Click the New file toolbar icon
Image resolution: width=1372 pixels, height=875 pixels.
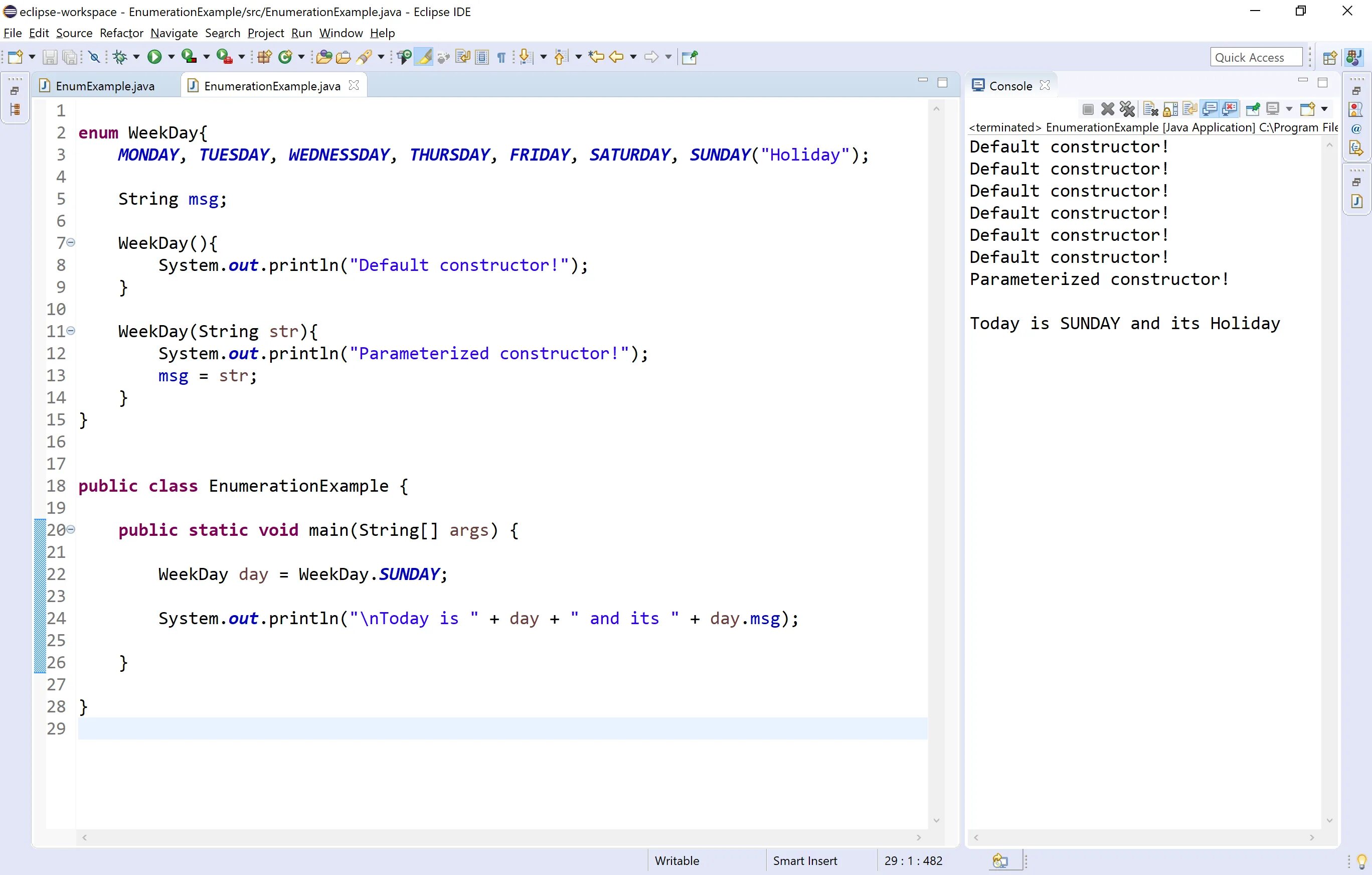tap(16, 57)
